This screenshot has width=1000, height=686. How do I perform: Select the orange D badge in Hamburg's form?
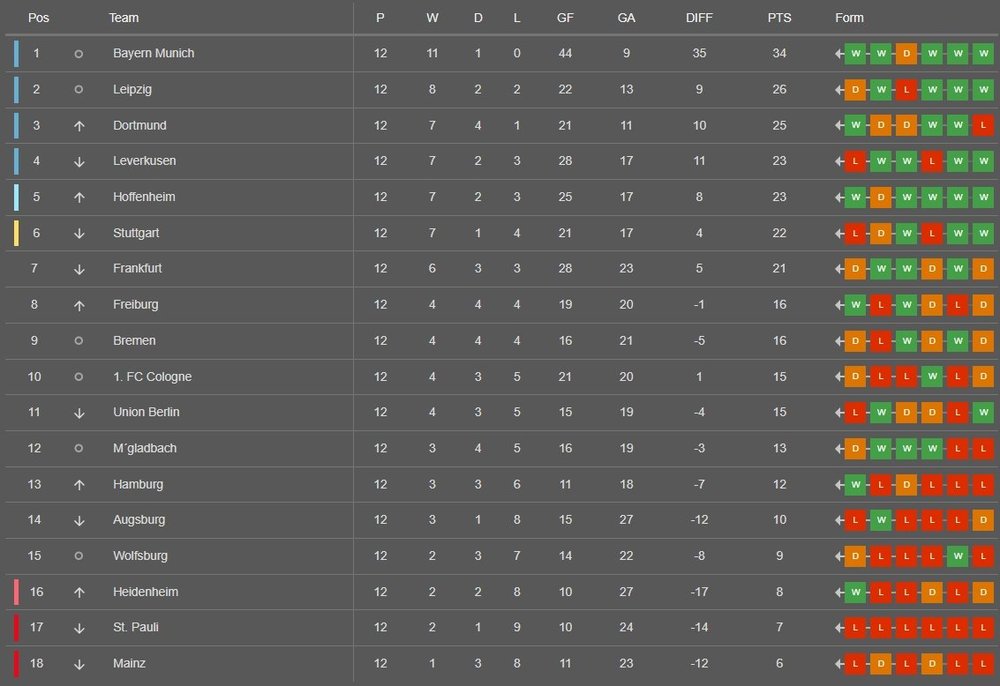click(906, 484)
